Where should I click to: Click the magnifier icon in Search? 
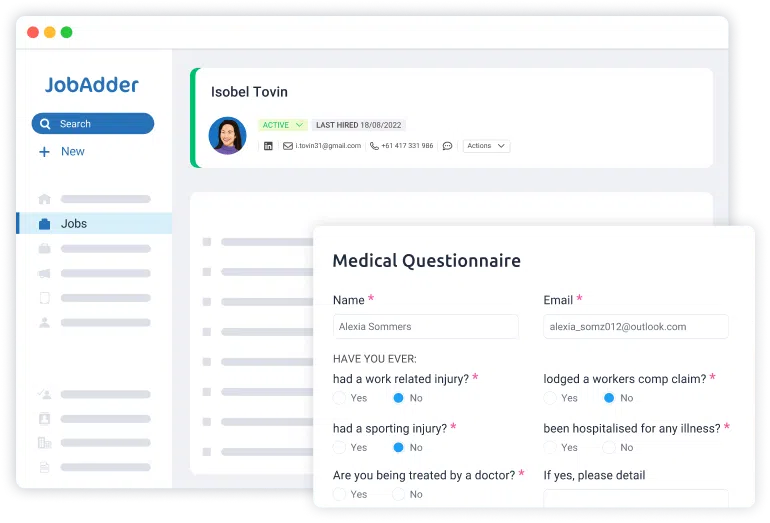[x=45, y=124]
